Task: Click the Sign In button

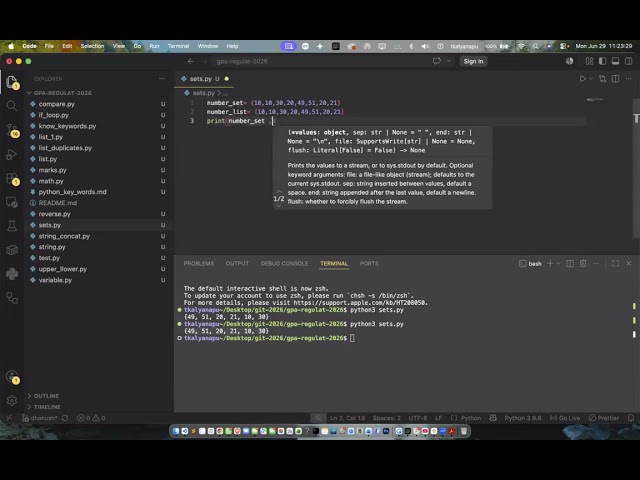Action: click(473, 61)
